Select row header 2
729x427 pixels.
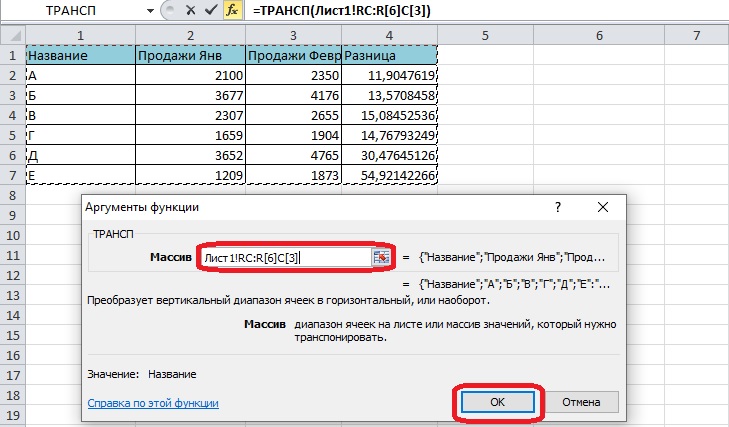pyautogui.click(x=13, y=75)
